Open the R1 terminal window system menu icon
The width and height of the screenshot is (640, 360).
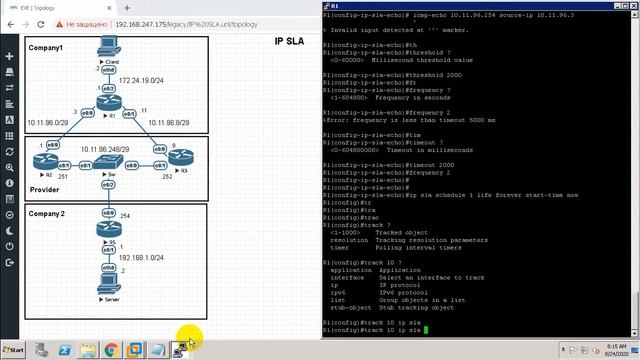327,6
